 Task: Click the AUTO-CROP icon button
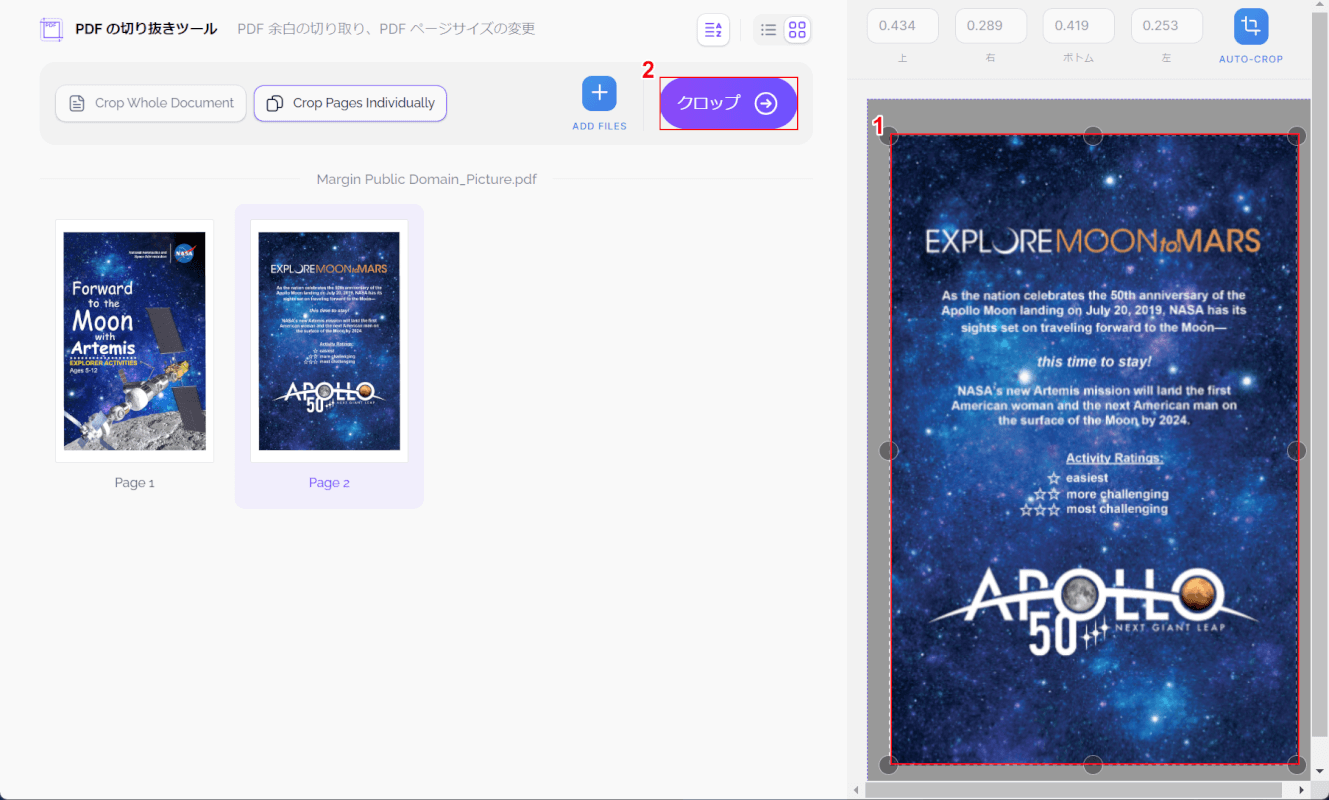1251,26
